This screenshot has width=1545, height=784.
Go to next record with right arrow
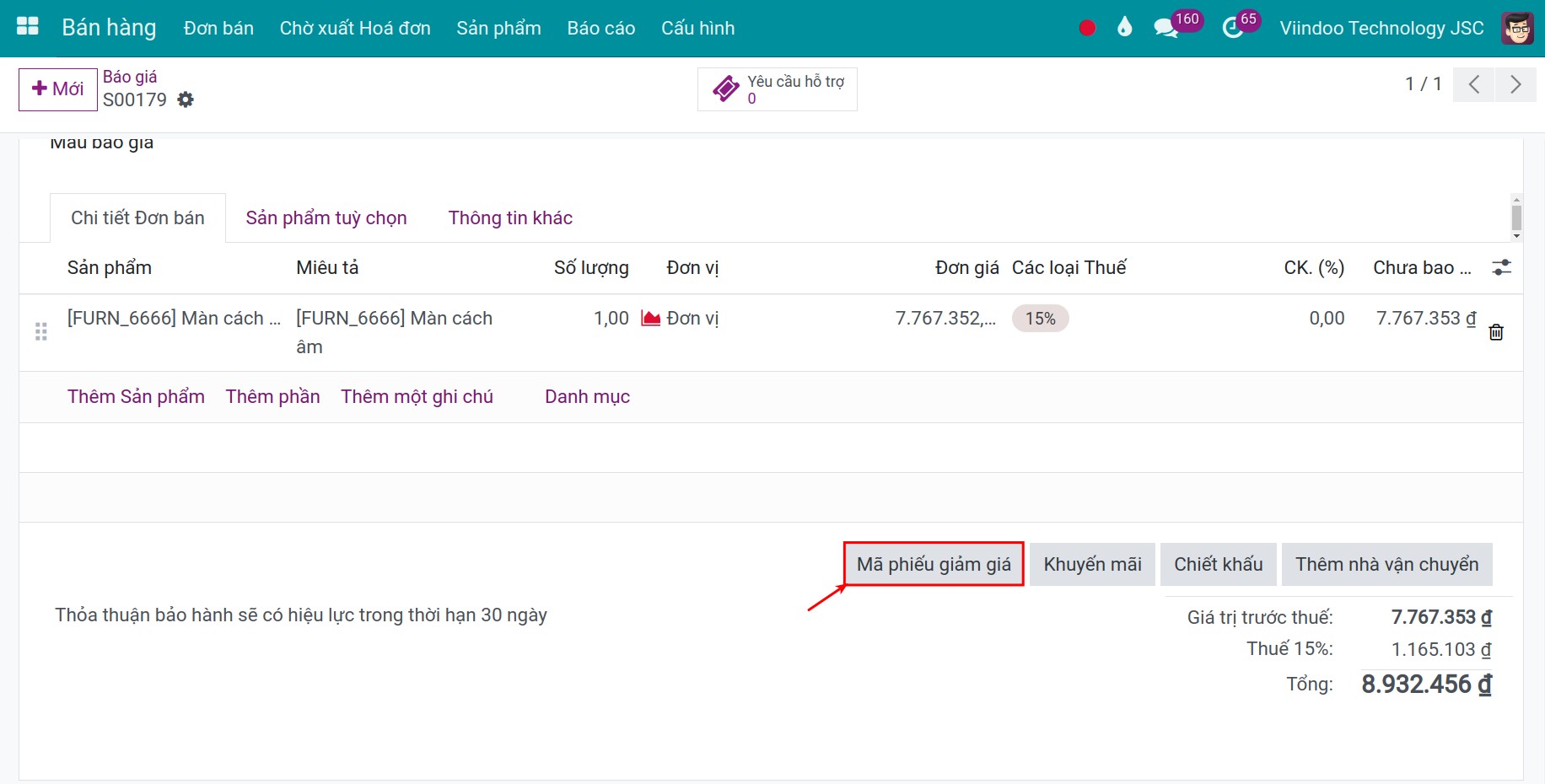point(1515,84)
